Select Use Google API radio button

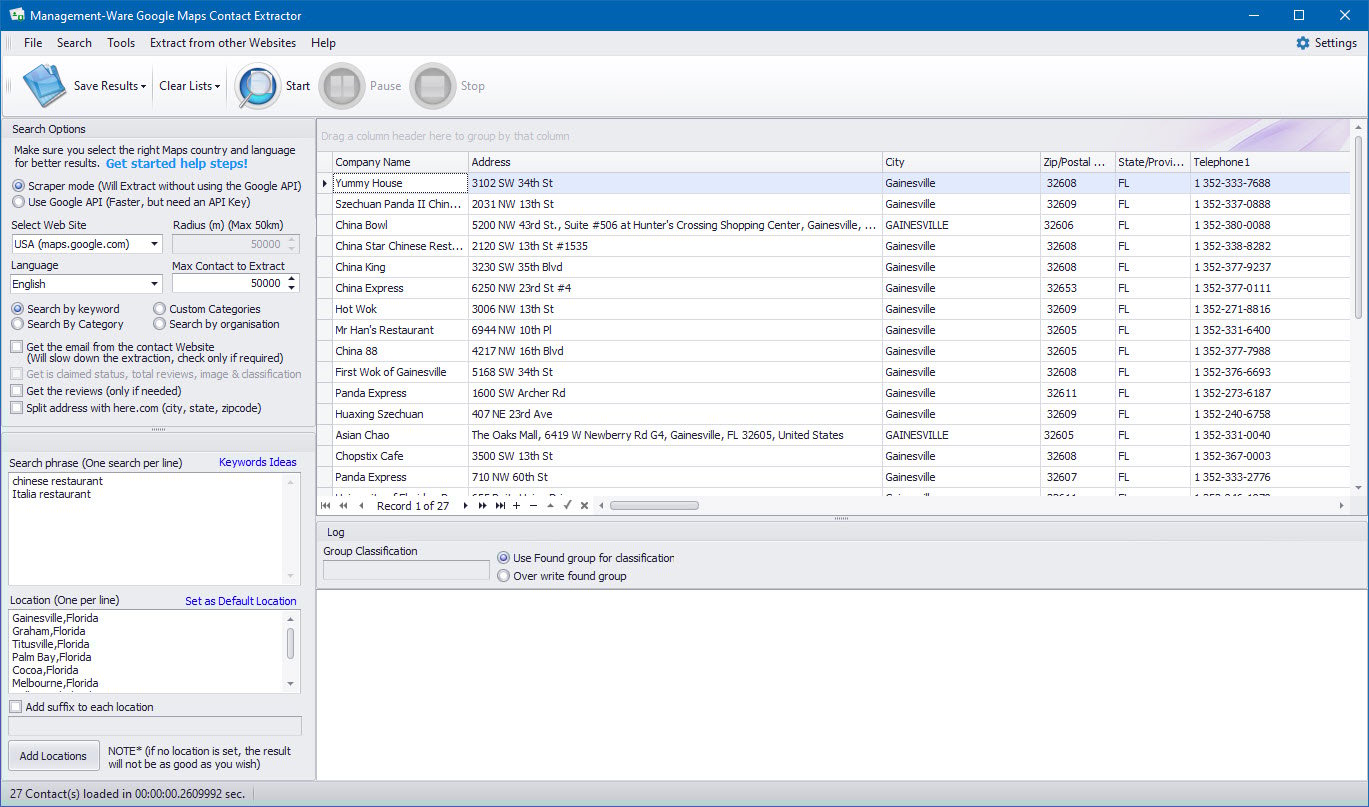click(19, 202)
